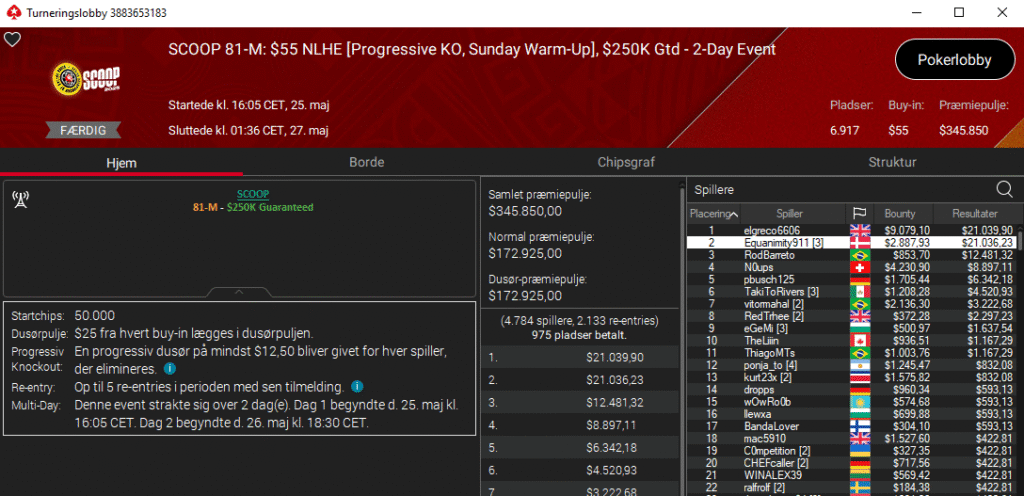
Task: Select player row RodBarreto
Action: point(852,255)
